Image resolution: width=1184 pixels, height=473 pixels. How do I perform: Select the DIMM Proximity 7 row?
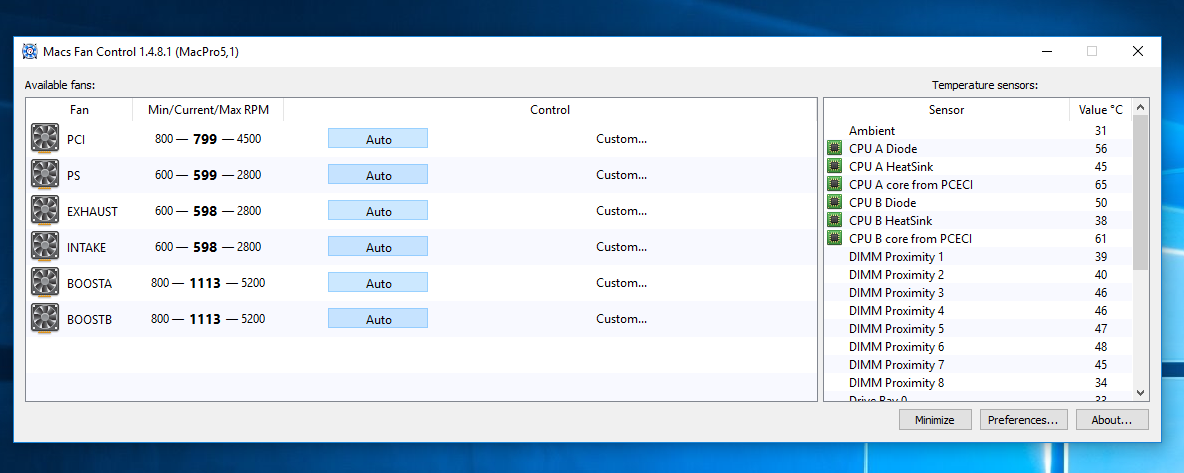tap(979, 365)
